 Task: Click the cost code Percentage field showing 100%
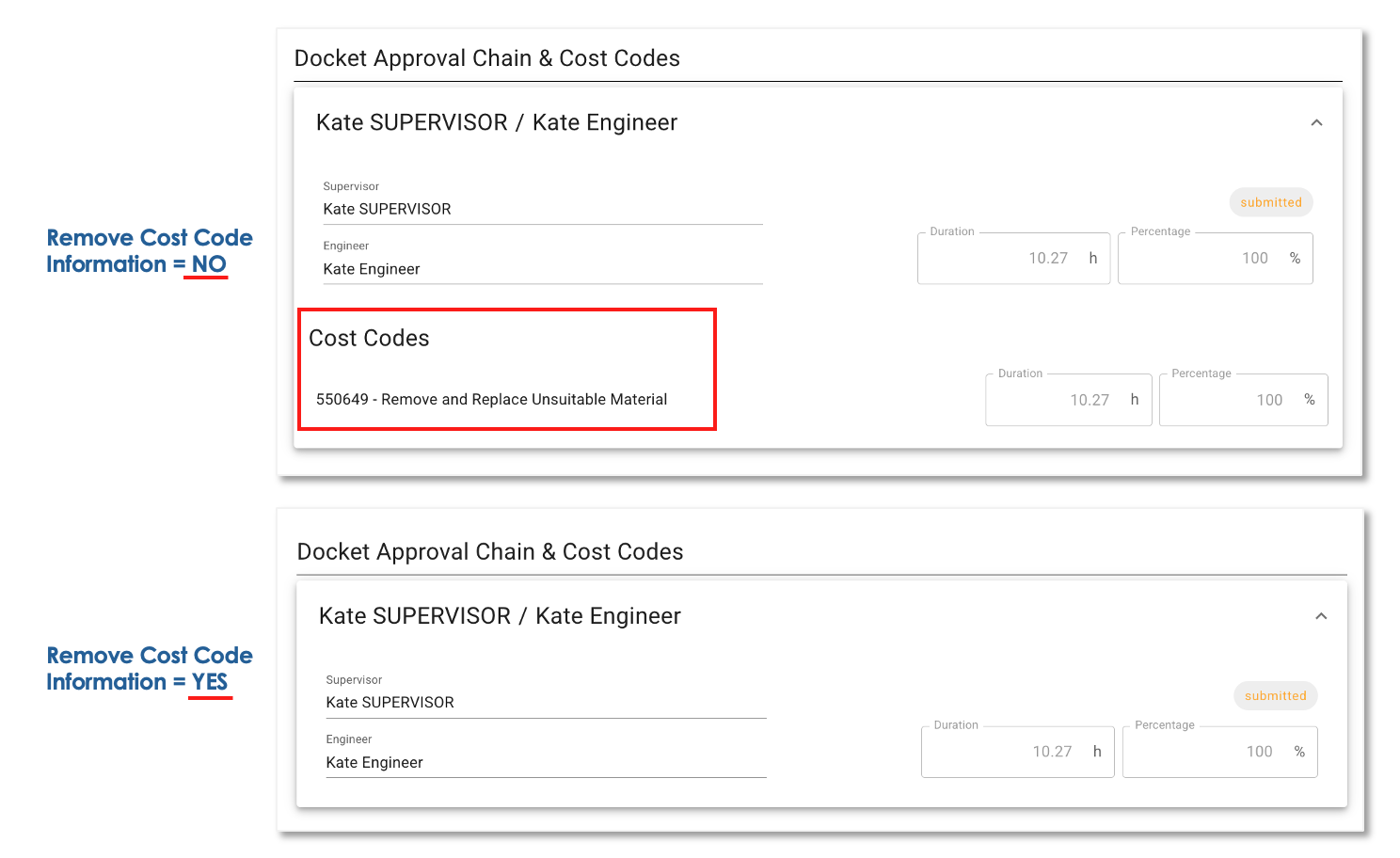(1243, 399)
